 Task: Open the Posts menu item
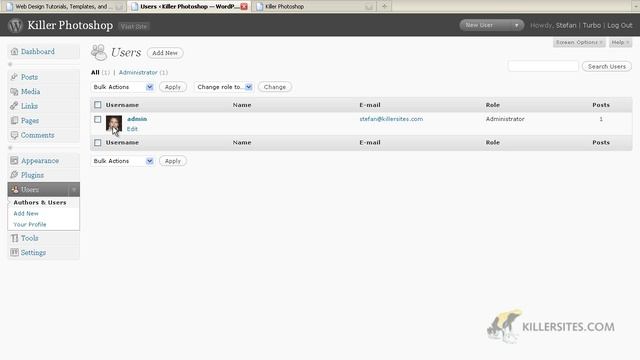click(29, 77)
